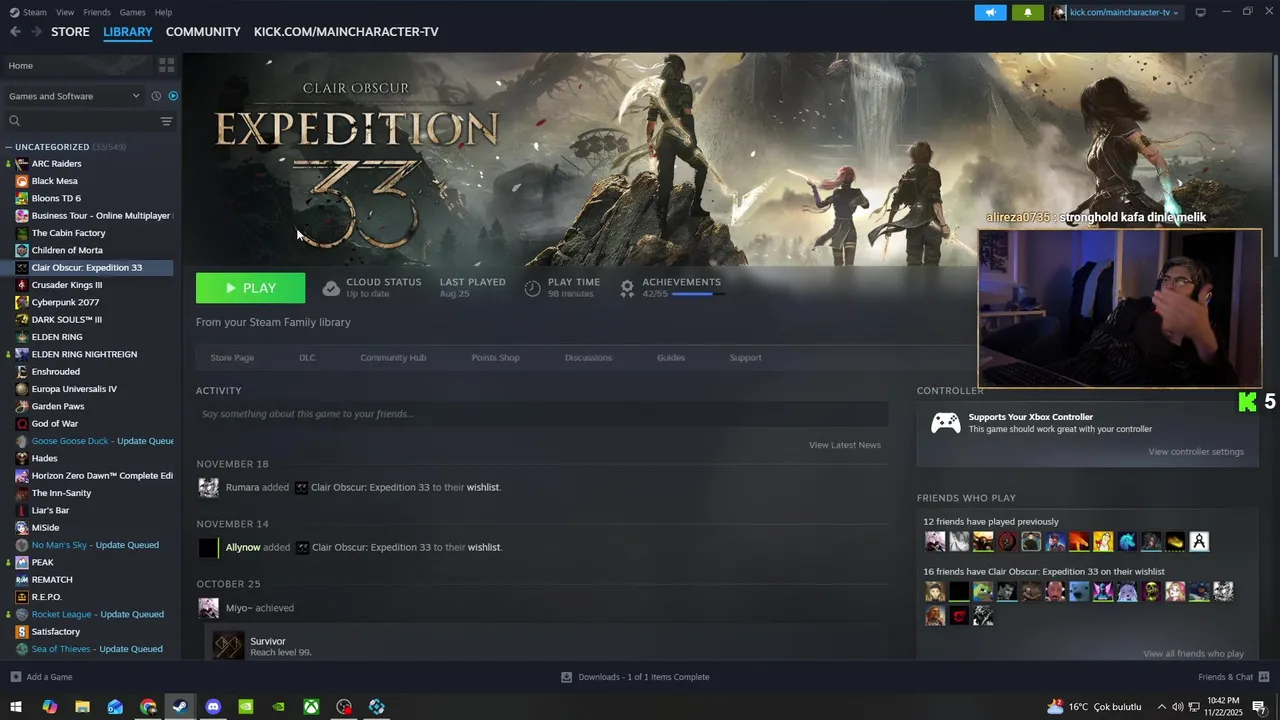Open the Downloads status bar

click(635, 677)
